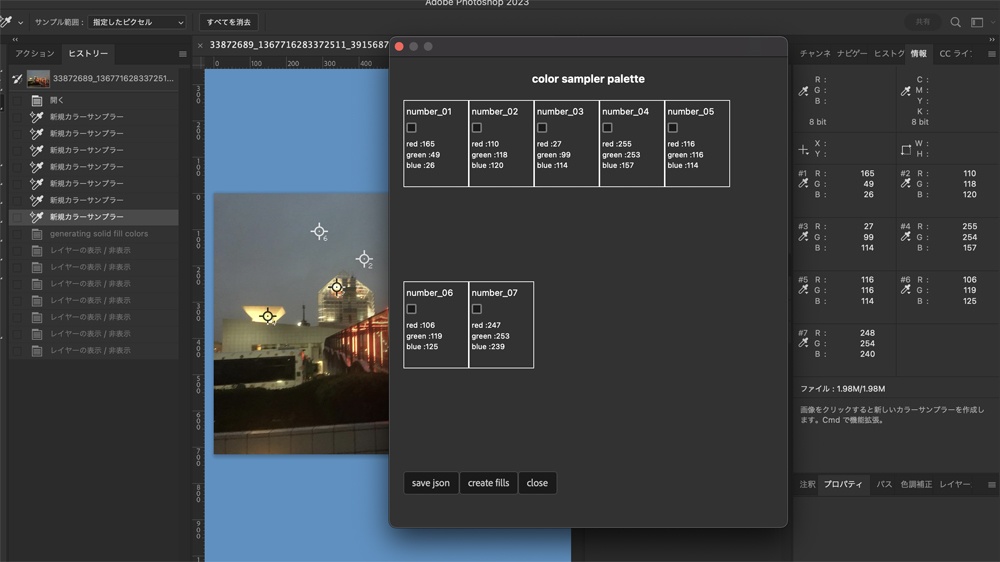Click the XY crosshair icon in Info panel
The width and height of the screenshot is (1000, 562).
click(804, 150)
